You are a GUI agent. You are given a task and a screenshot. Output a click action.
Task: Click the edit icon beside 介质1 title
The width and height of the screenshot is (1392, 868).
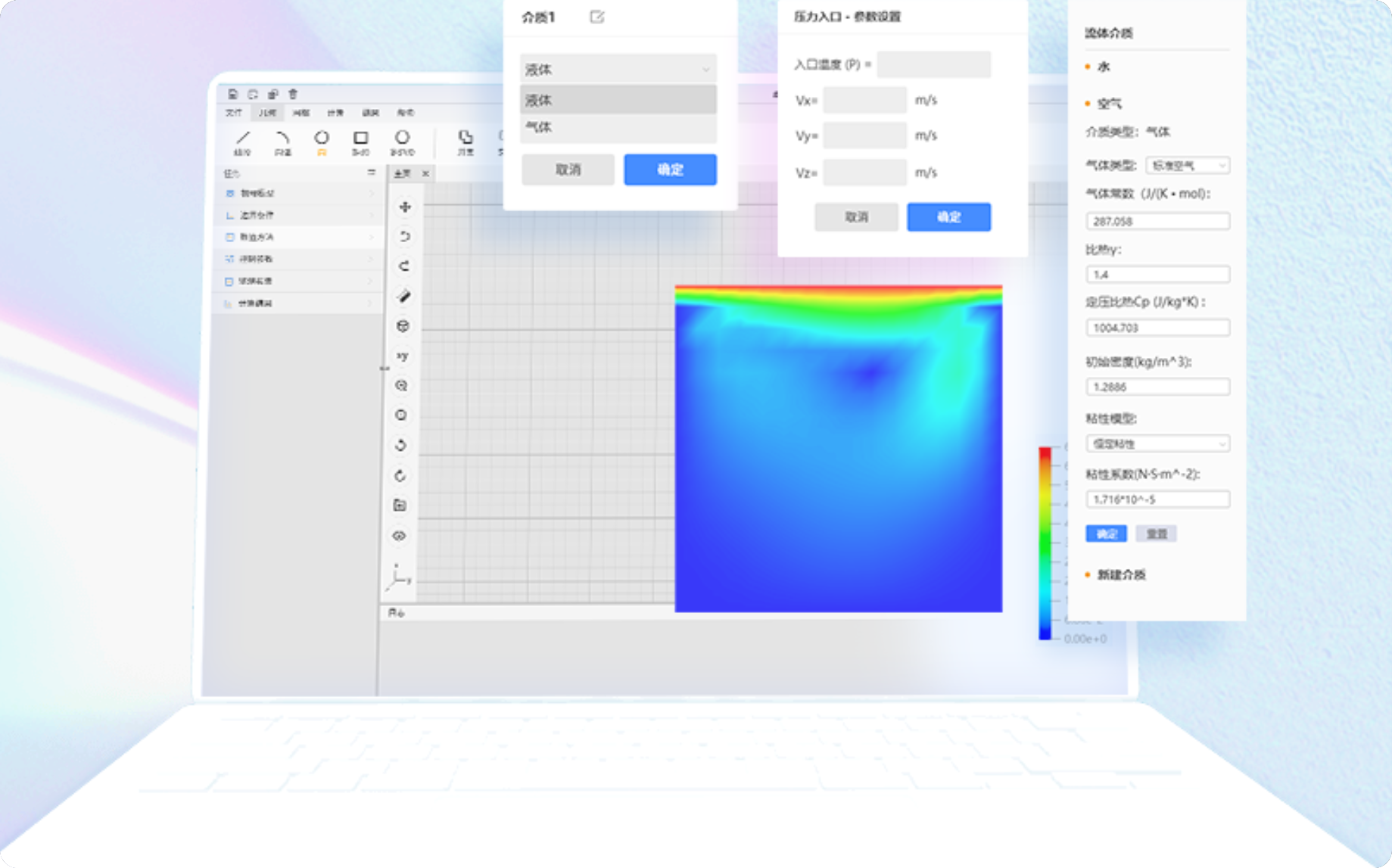(x=597, y=17)
